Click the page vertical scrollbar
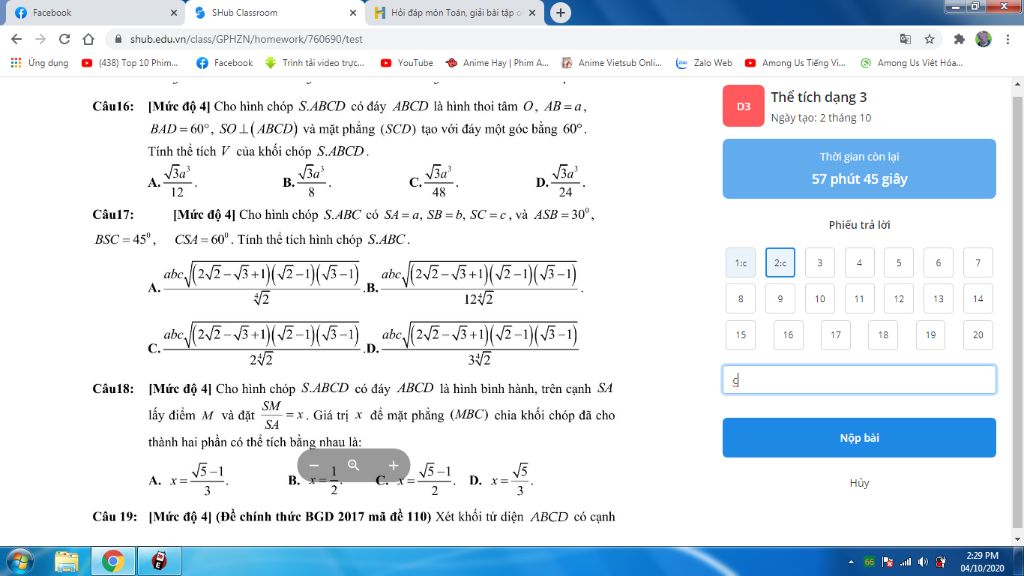Screen dimensions: 1024x576 click(1017, 311)
